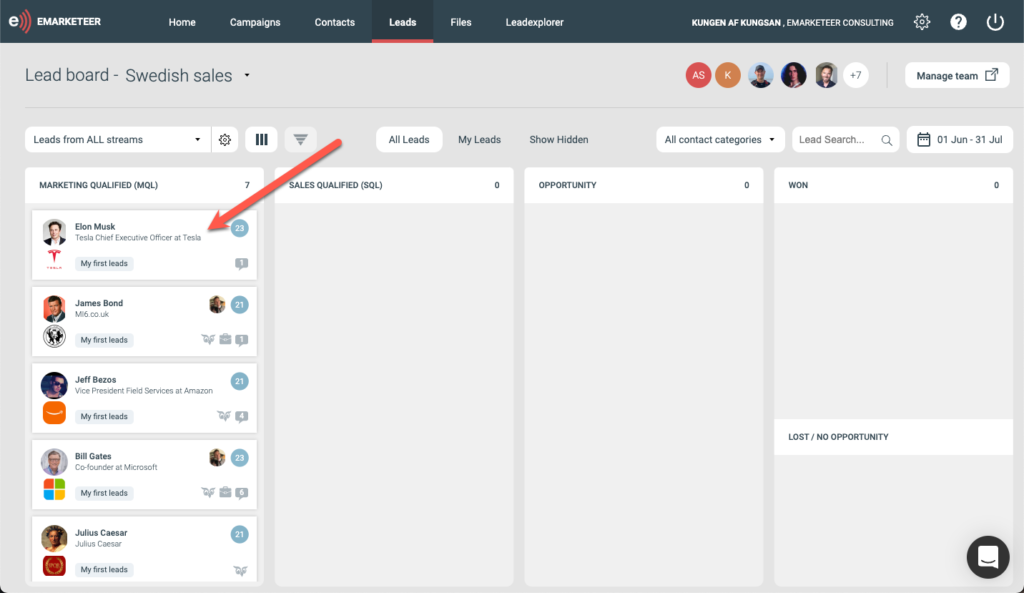1024x593 pixels.
Task: Click the K team member avatar
Action: click(728, 75)
